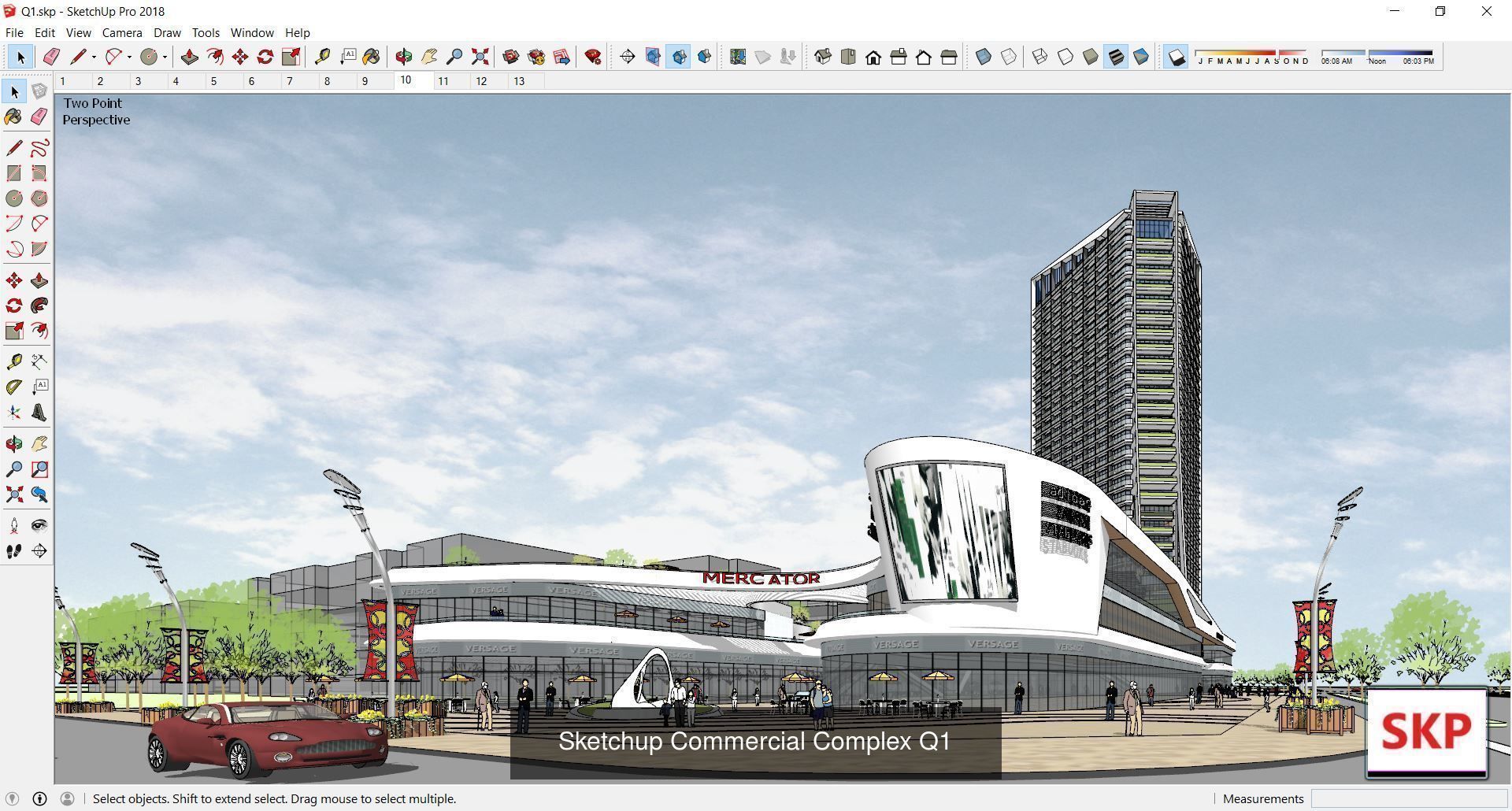
Task: Open the Arc tool dropdown arrow
Action: (129, 57)
